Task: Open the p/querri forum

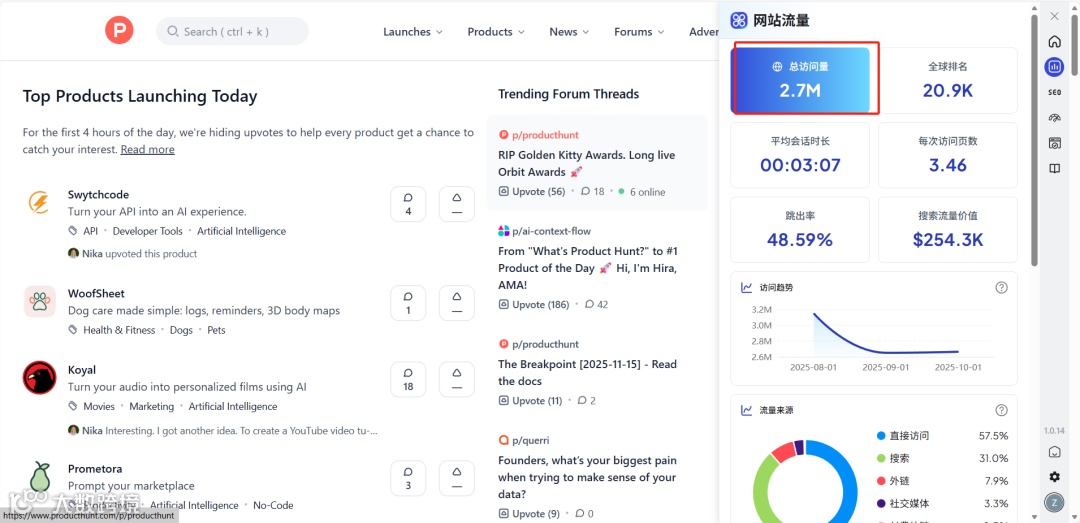Action: 530,440
